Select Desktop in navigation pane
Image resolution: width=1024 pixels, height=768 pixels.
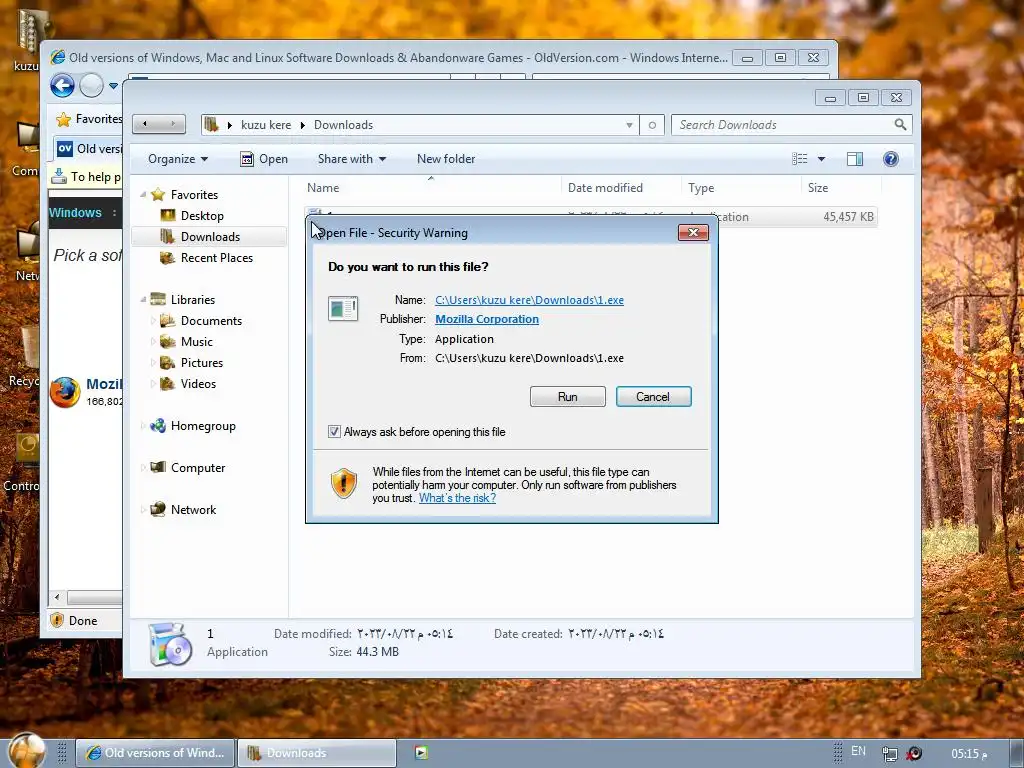[x=202, y=216]
